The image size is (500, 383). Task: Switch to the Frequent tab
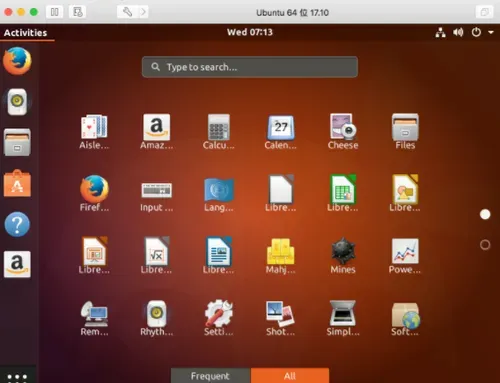point(210,376)
